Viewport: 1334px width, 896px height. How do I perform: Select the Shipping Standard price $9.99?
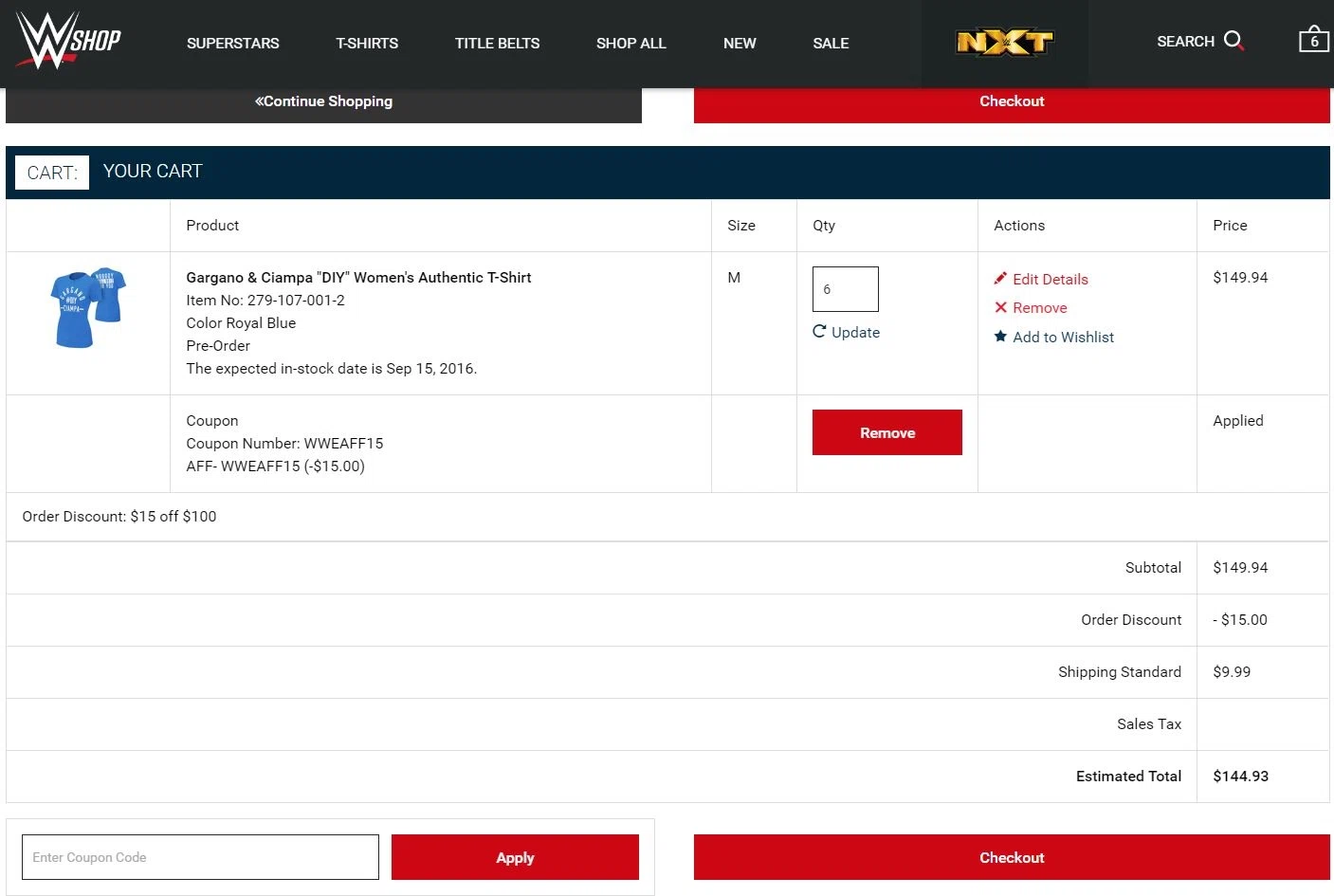pos(1232,671)
